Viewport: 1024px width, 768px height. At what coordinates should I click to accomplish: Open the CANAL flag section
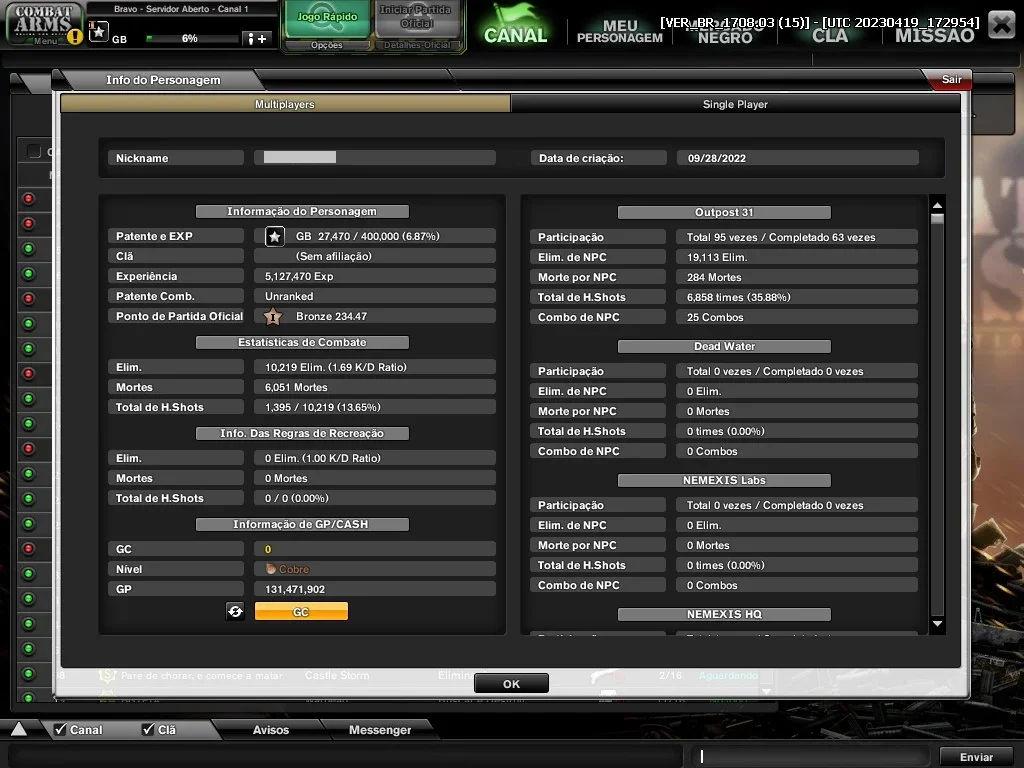(x=515, y=25)
